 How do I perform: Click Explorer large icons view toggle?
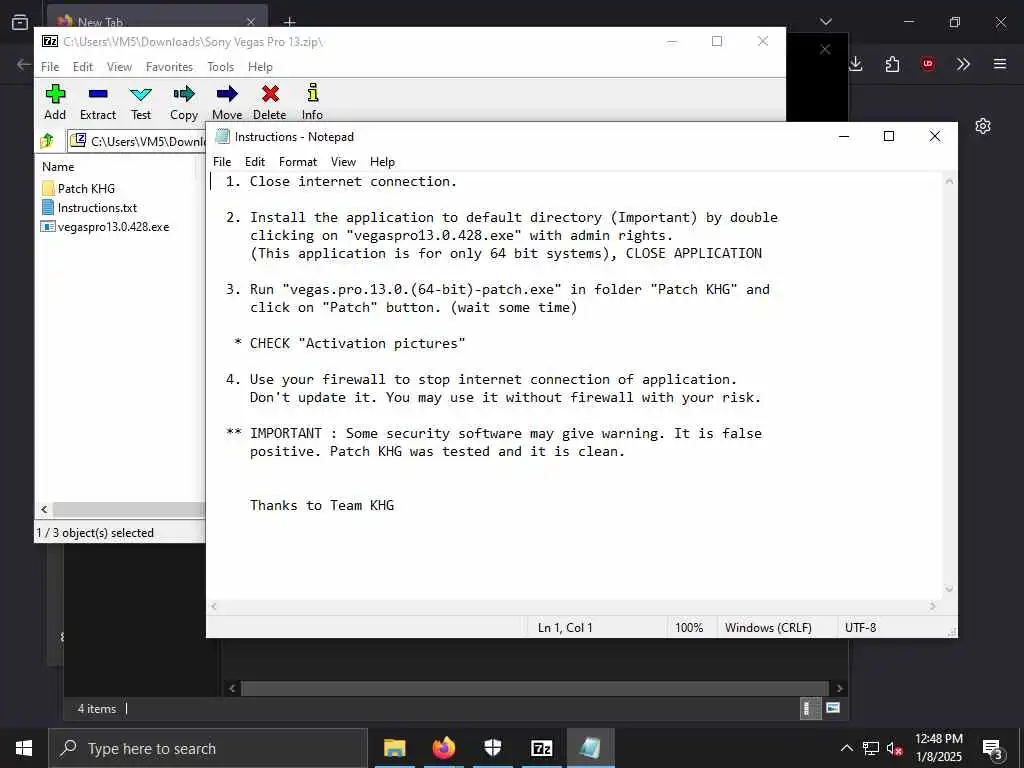832,708
